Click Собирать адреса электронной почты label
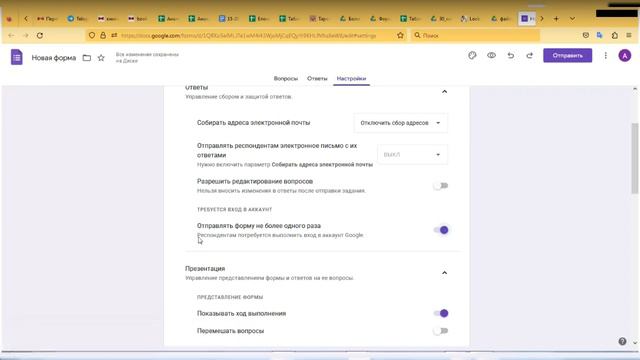 (253, 123)
